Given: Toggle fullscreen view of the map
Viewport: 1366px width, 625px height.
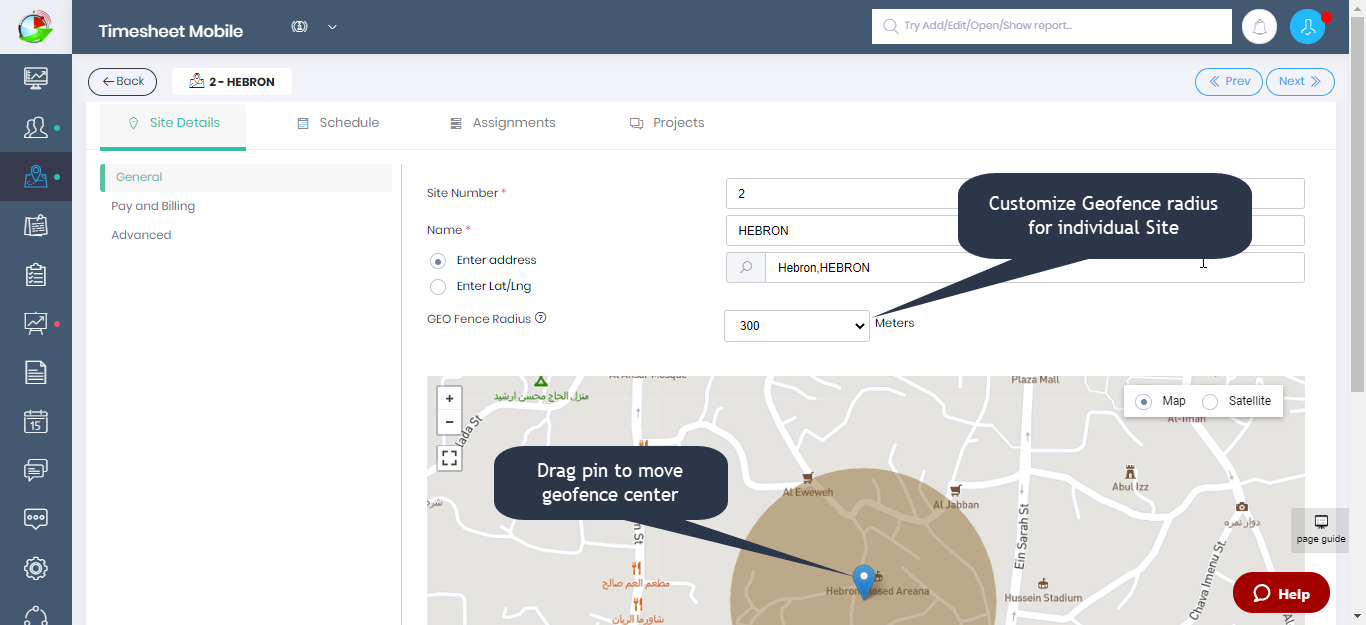Looking at the screenshot, I should click(x=450, y=458).
